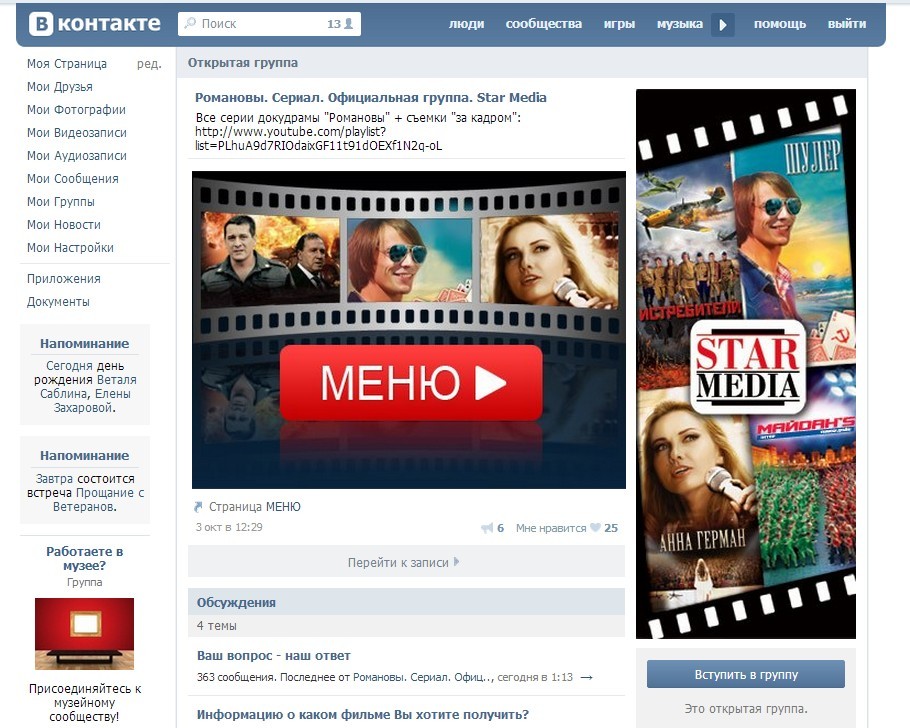Click the person icon next to 13
Viewport: 910px width, 728px height.
pos(348,24)
